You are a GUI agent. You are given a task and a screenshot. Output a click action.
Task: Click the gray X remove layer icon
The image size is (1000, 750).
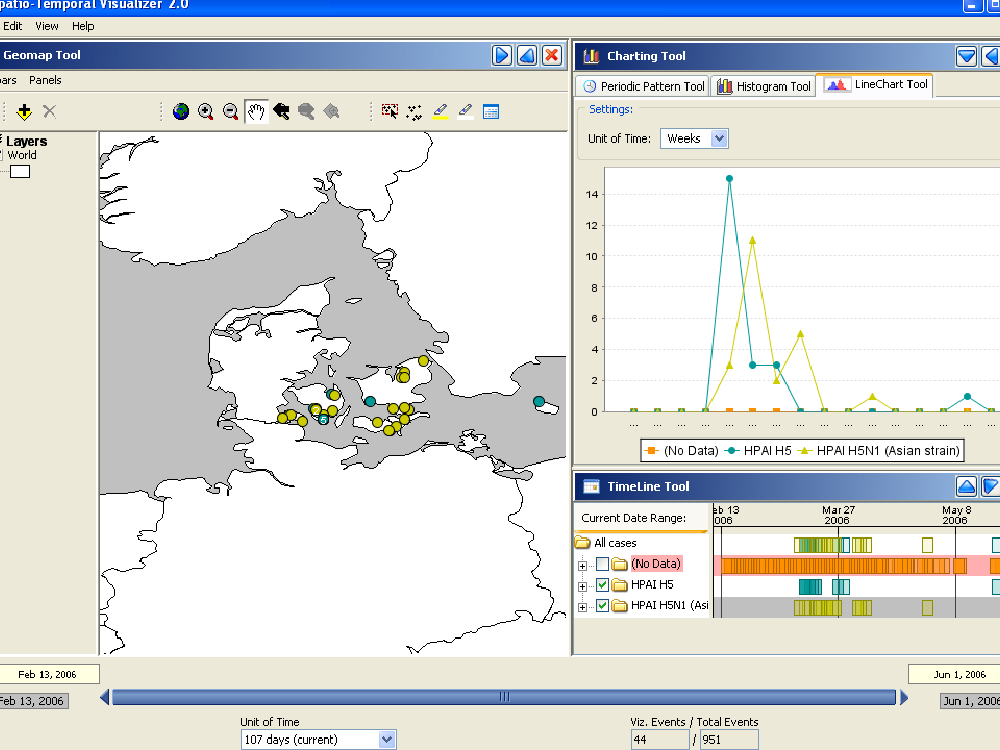tap(49, 112)
